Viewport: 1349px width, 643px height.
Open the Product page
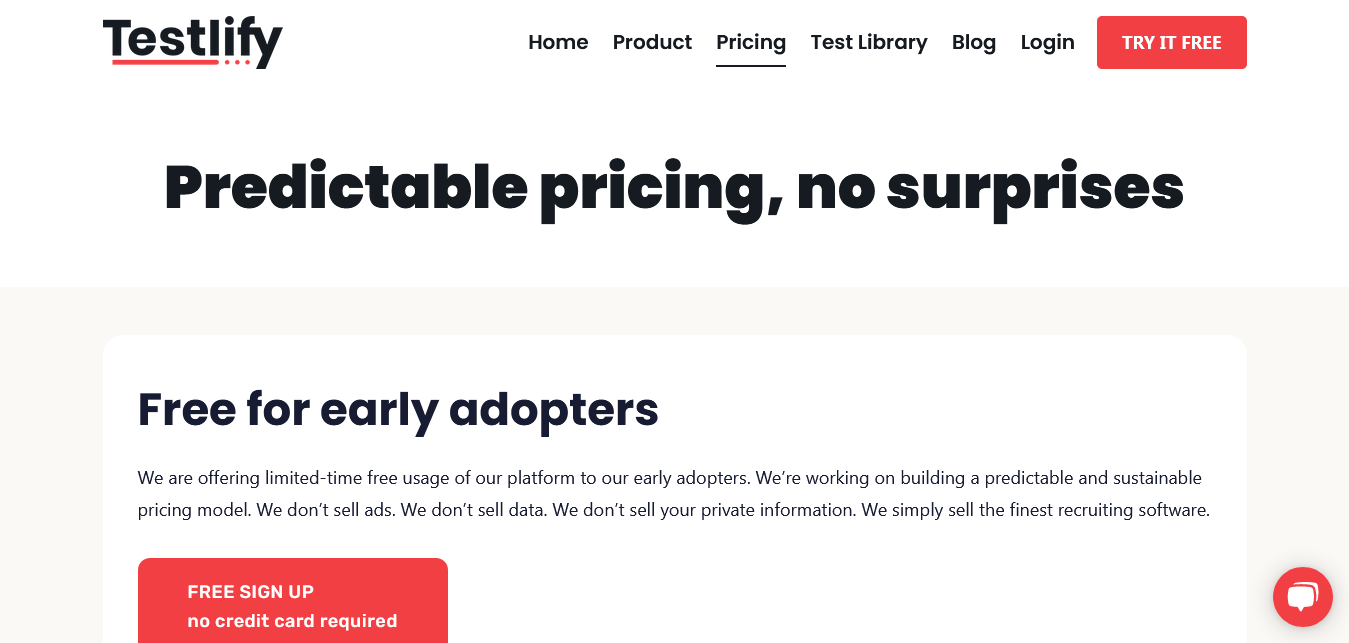pos(652,42)
